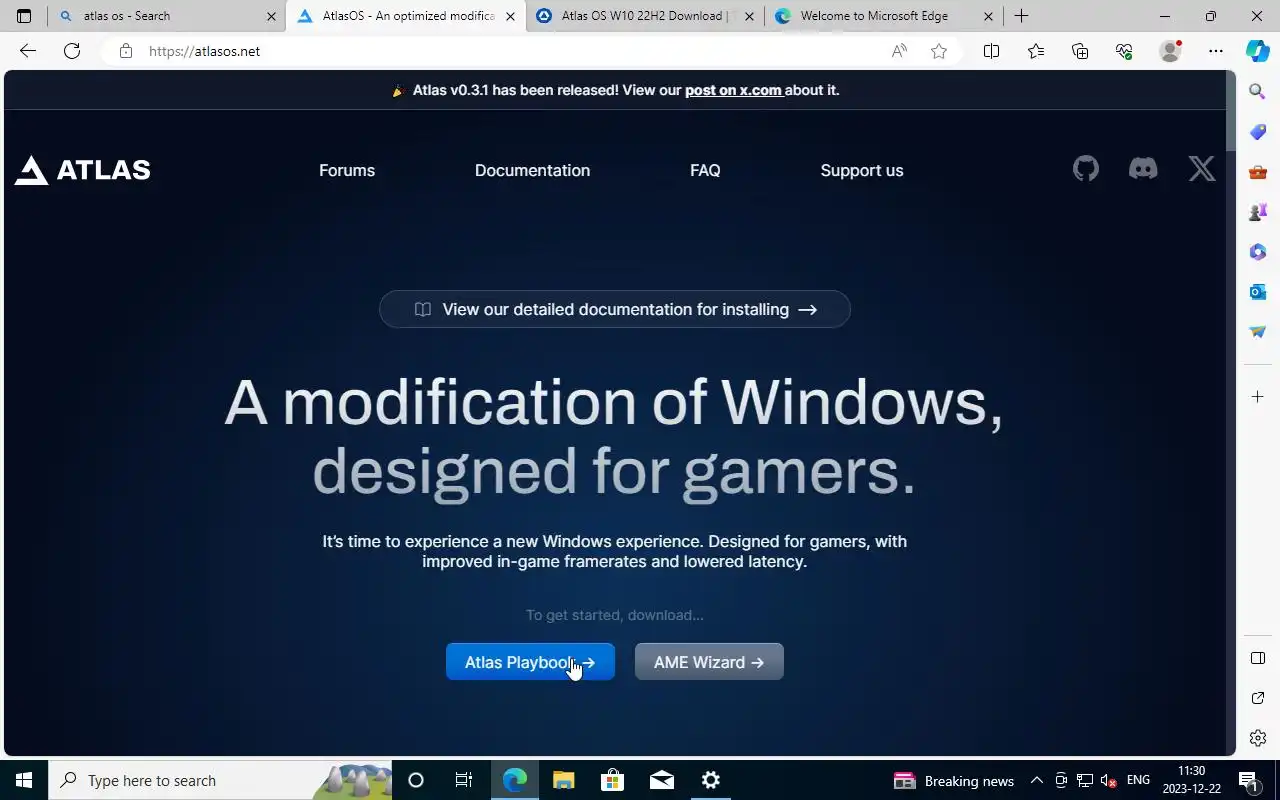1280x800 pixels.
Task: Customize sidebar with the plus icon
Action: tap(1258, 397)
